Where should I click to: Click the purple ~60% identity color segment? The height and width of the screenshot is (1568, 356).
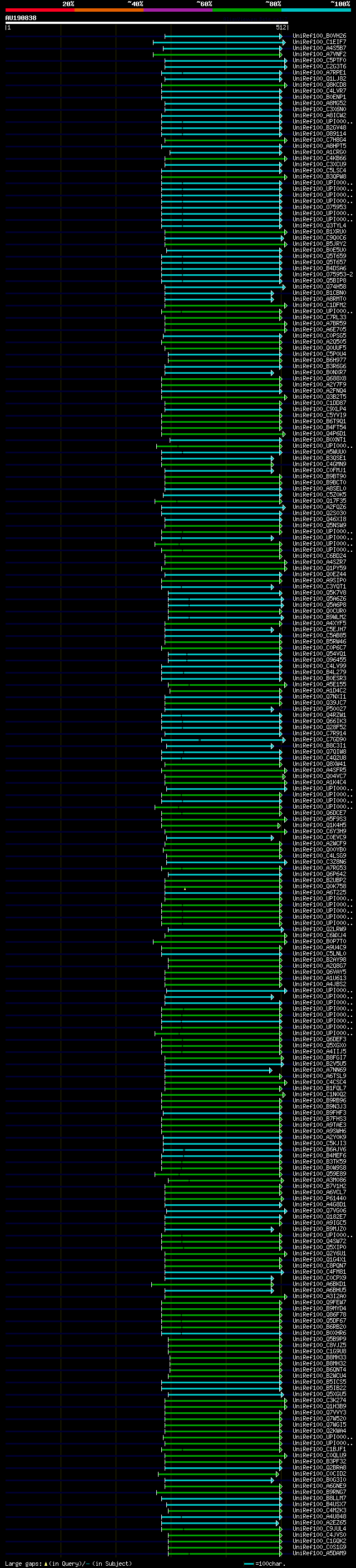pyautogui.click(x=177, y=10)
